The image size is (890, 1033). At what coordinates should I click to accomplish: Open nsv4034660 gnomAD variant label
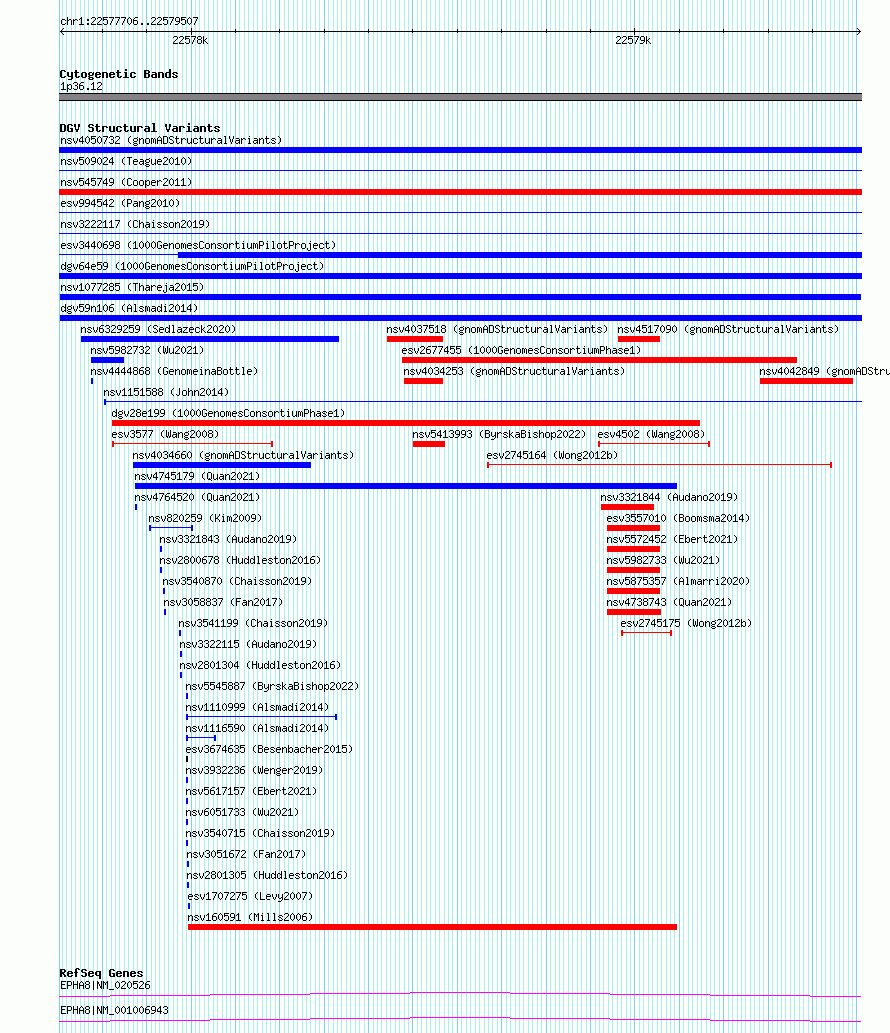[243, 456]
